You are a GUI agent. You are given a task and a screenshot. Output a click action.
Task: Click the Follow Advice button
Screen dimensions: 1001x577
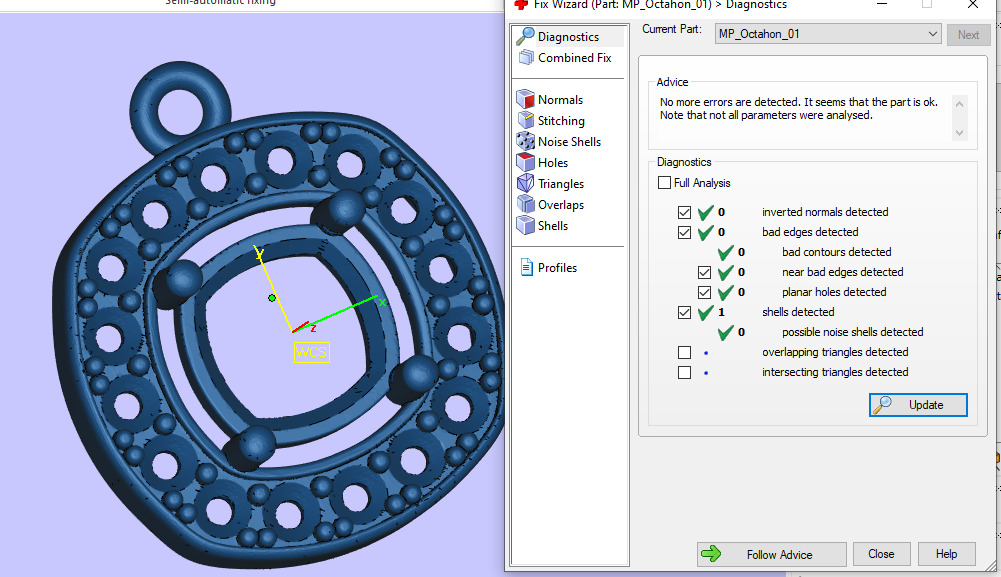coord(772,554)
